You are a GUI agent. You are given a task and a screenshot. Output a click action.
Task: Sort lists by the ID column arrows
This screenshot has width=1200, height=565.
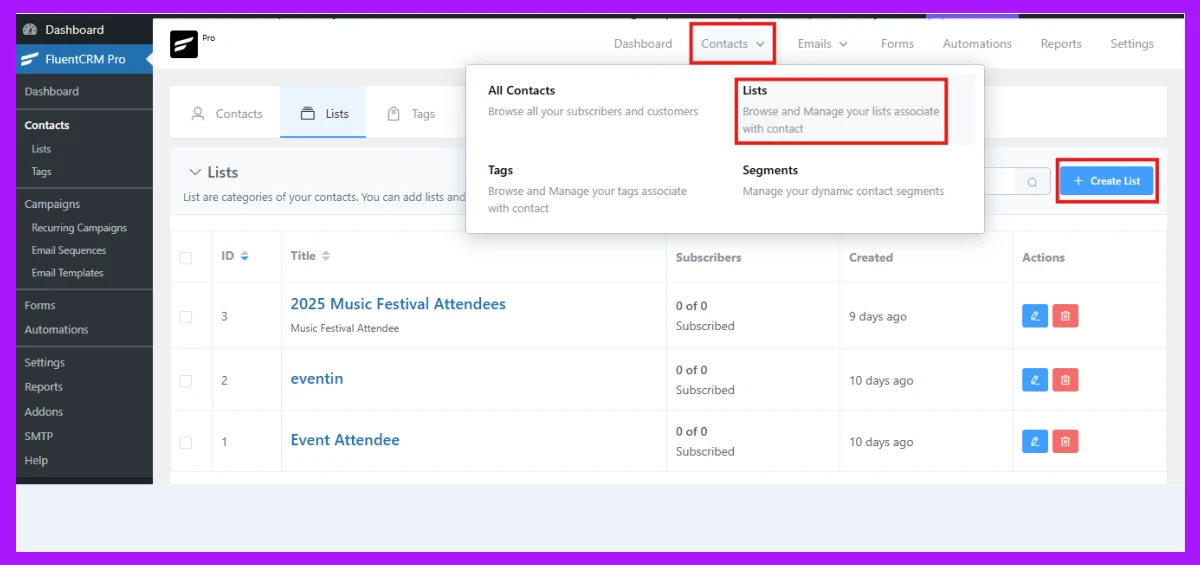244,256
